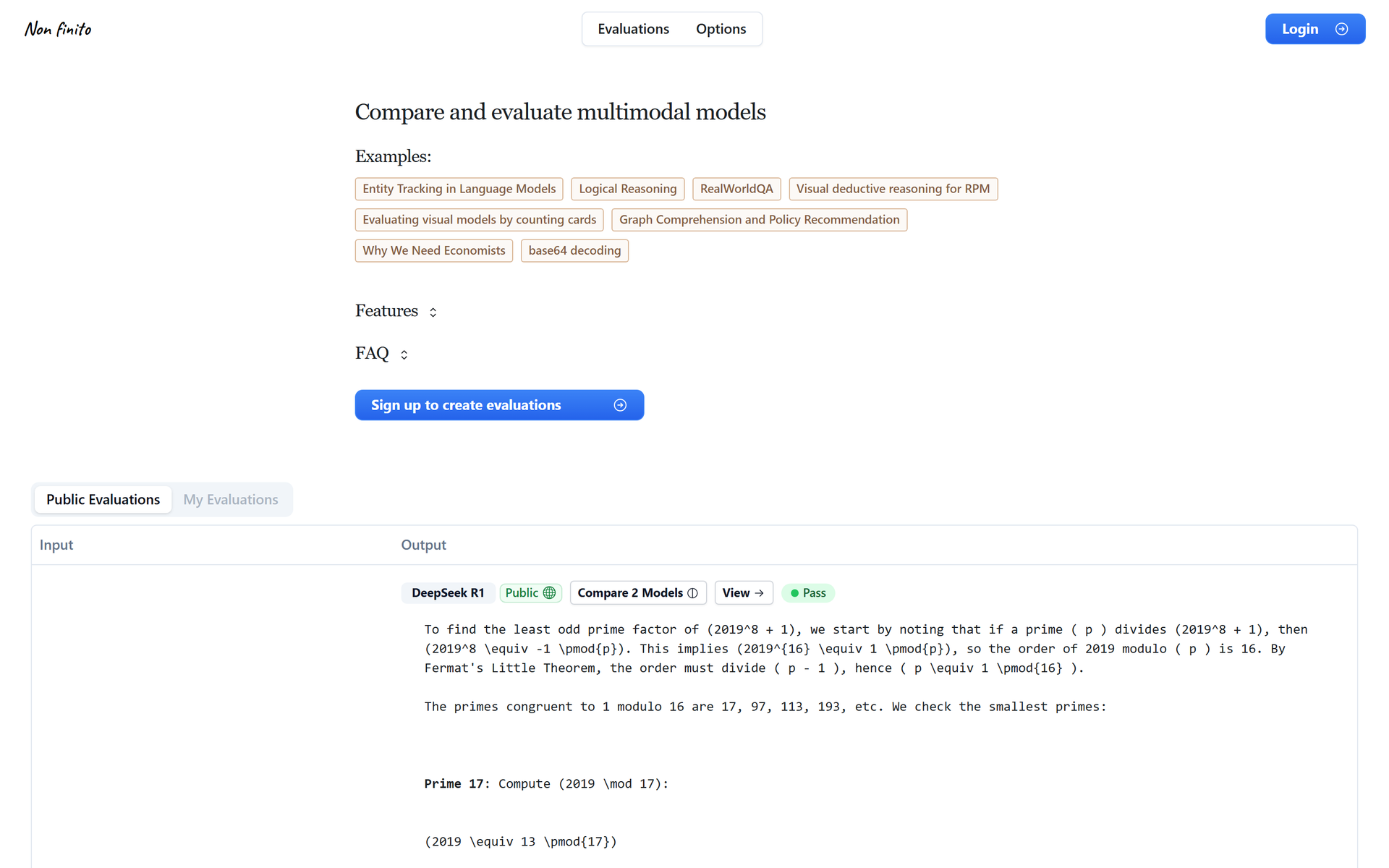
Task: Click the globe icon beside Public
Action: point(550,593)
